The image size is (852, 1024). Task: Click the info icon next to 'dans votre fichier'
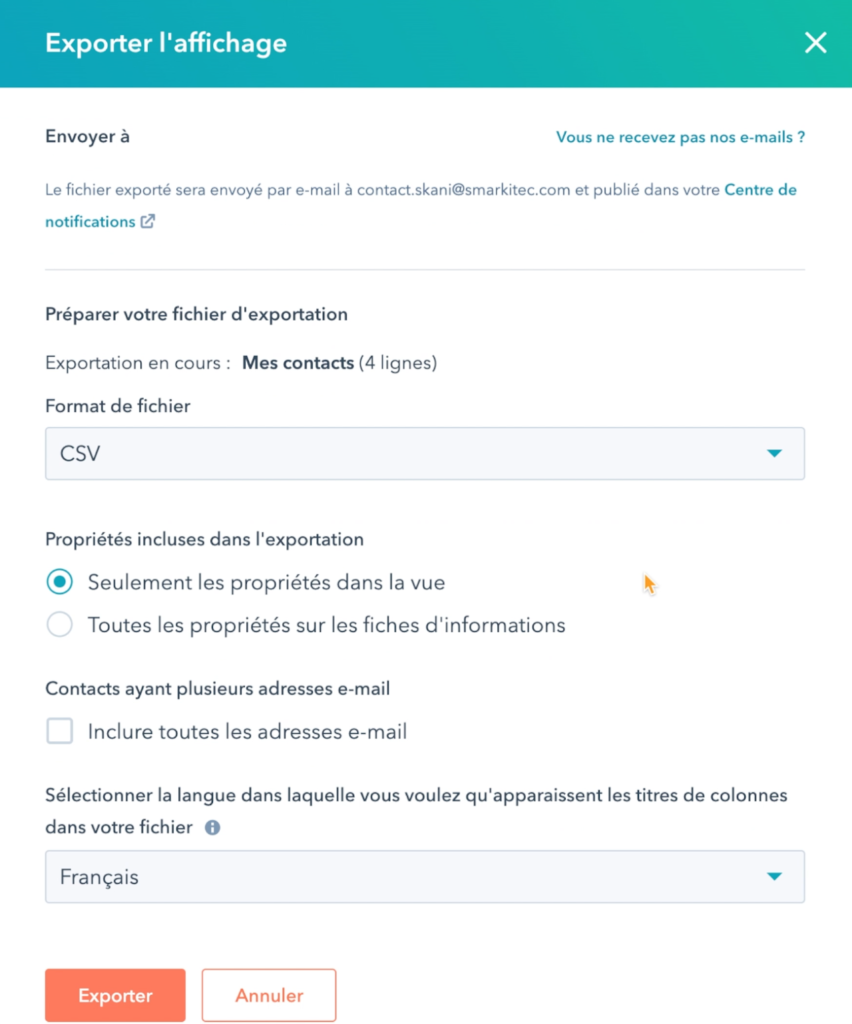(x=212, y=827)
